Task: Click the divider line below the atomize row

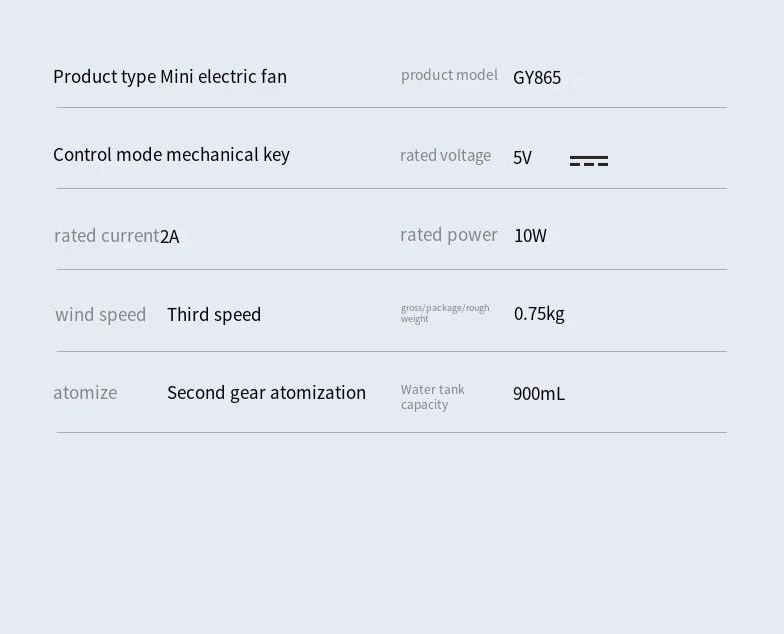Action: click(392, 432)
